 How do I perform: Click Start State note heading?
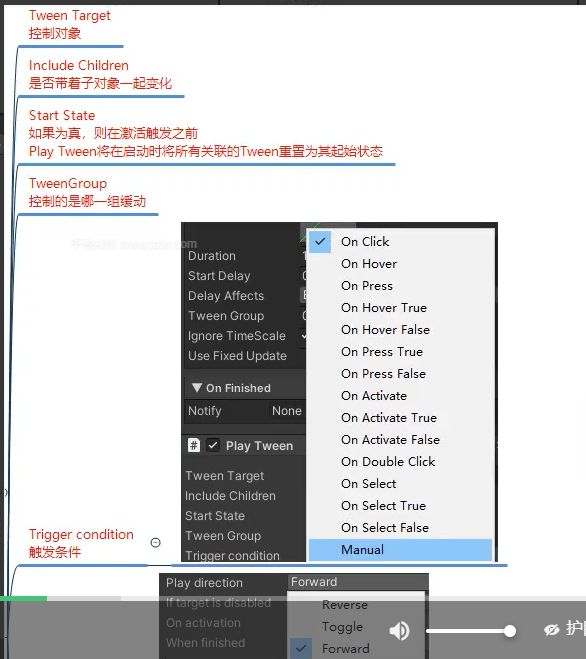coord(62,115)
